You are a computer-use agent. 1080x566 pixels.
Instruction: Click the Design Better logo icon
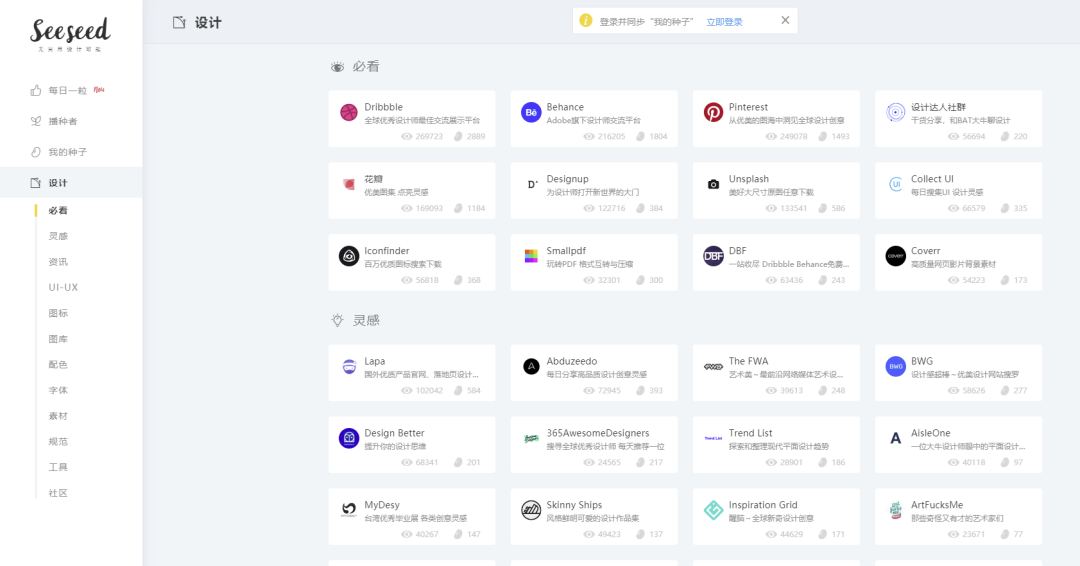tap(349, 438)
